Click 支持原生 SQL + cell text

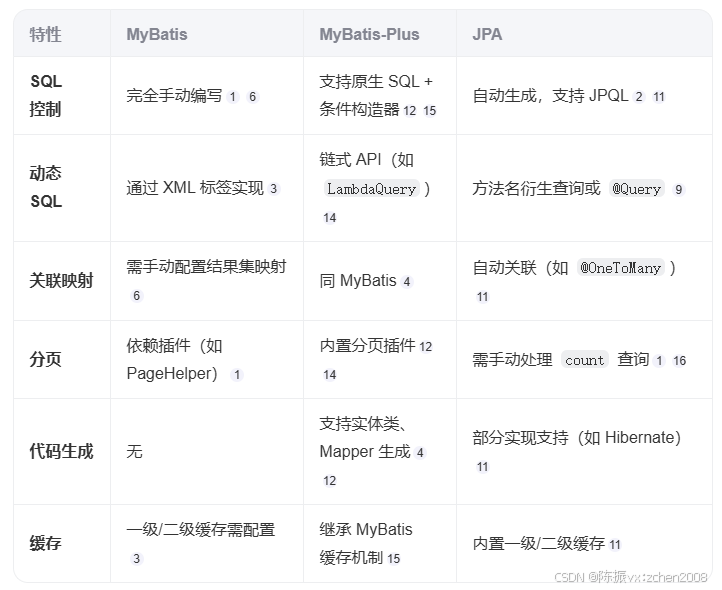point(376,82)
